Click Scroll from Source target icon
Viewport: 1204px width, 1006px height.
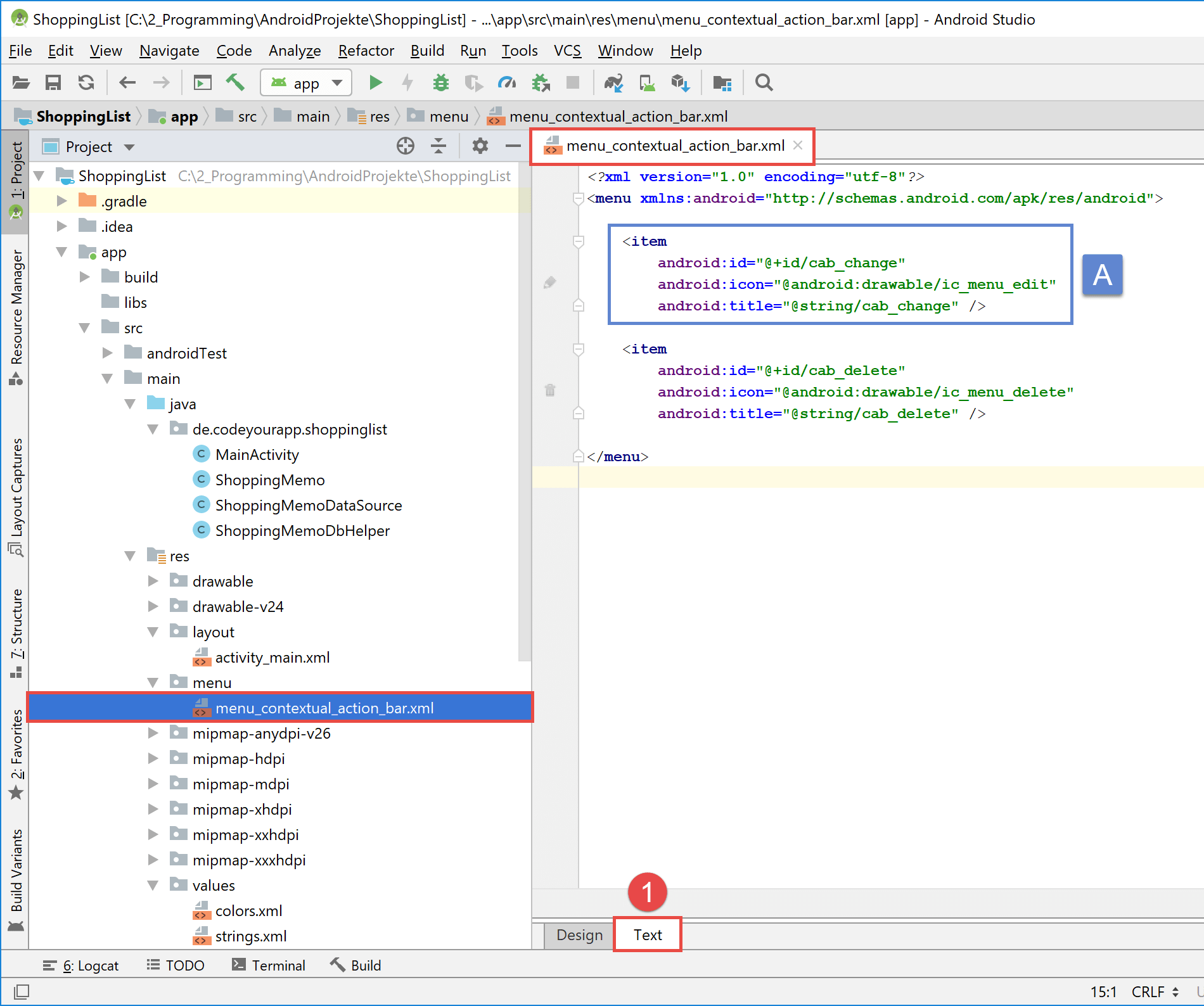click(406, 146)
